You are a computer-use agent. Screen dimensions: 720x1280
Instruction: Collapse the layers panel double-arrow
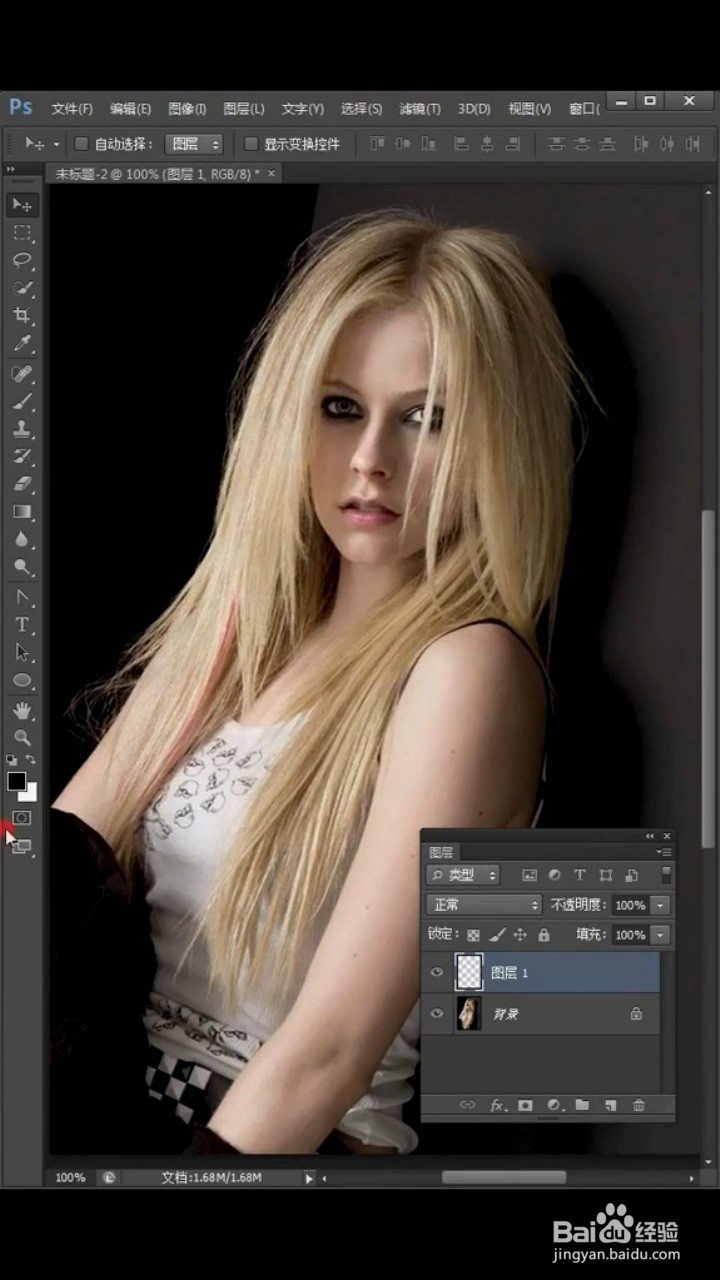tap(650, 836)
